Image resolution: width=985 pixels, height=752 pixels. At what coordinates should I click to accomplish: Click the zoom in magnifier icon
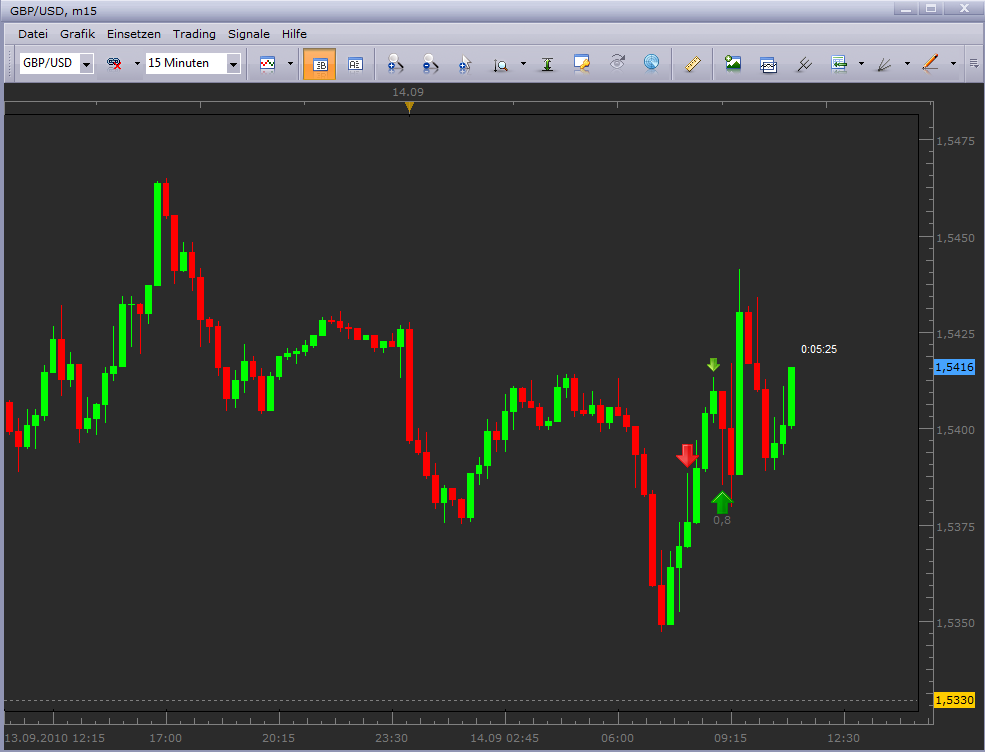395,63
